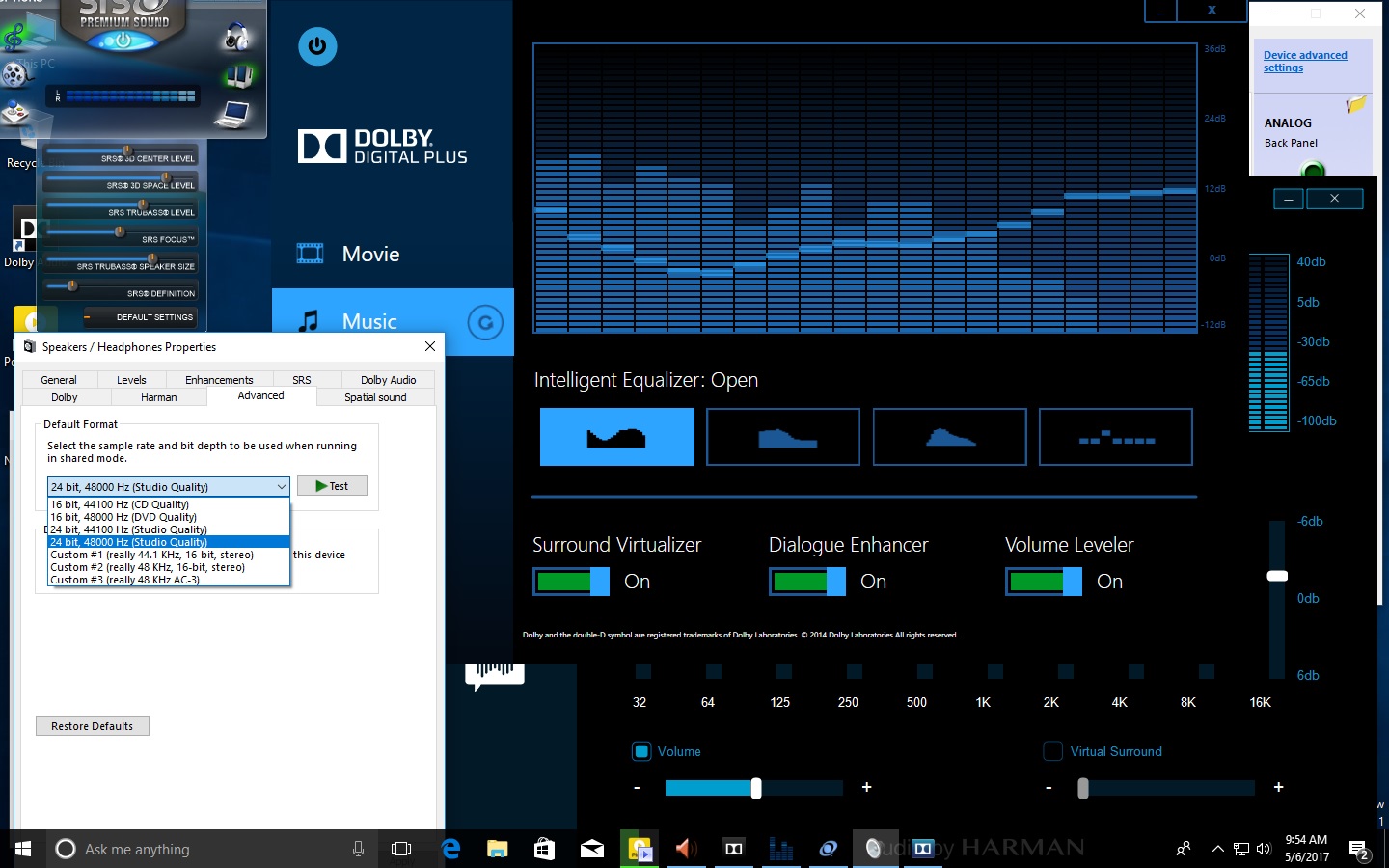
Task: Open the folder icon in Realtek panel
Action: coord(1356,103)
